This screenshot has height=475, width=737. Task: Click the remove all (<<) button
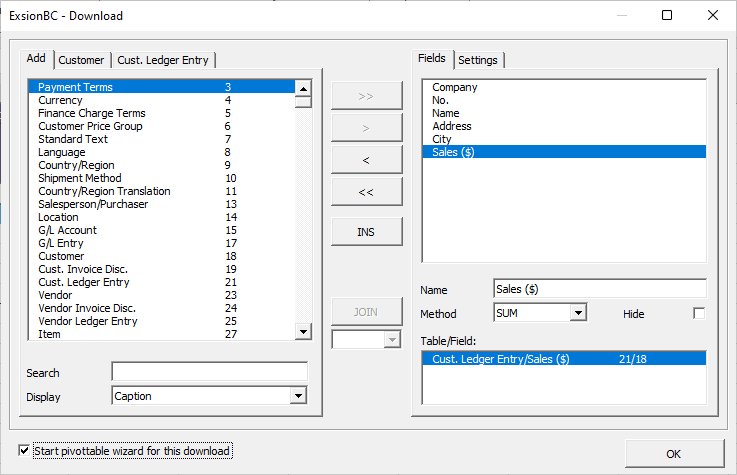(367, 192)
